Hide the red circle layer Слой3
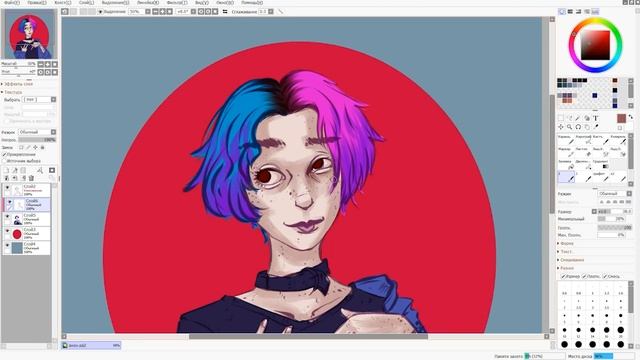The image size is (640, 360). [x=7, y=231]
